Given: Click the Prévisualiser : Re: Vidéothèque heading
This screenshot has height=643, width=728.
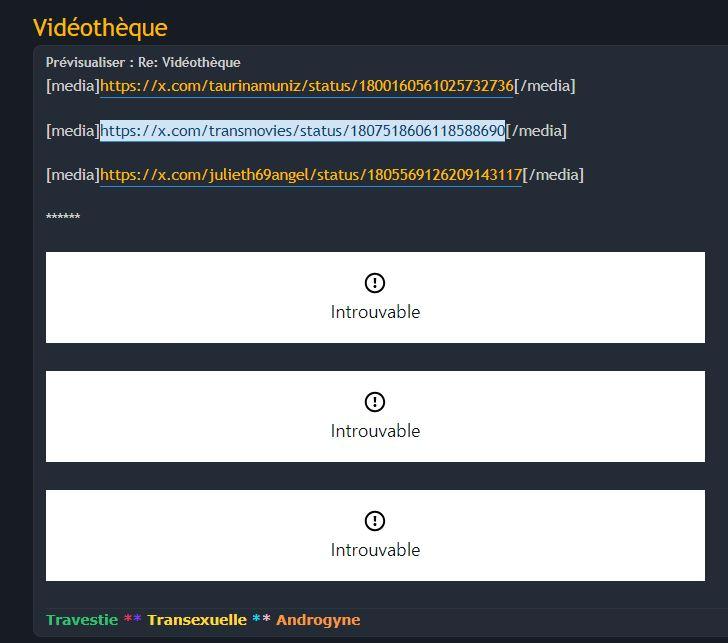Looking at the screenshot, I should pos(143,62).
